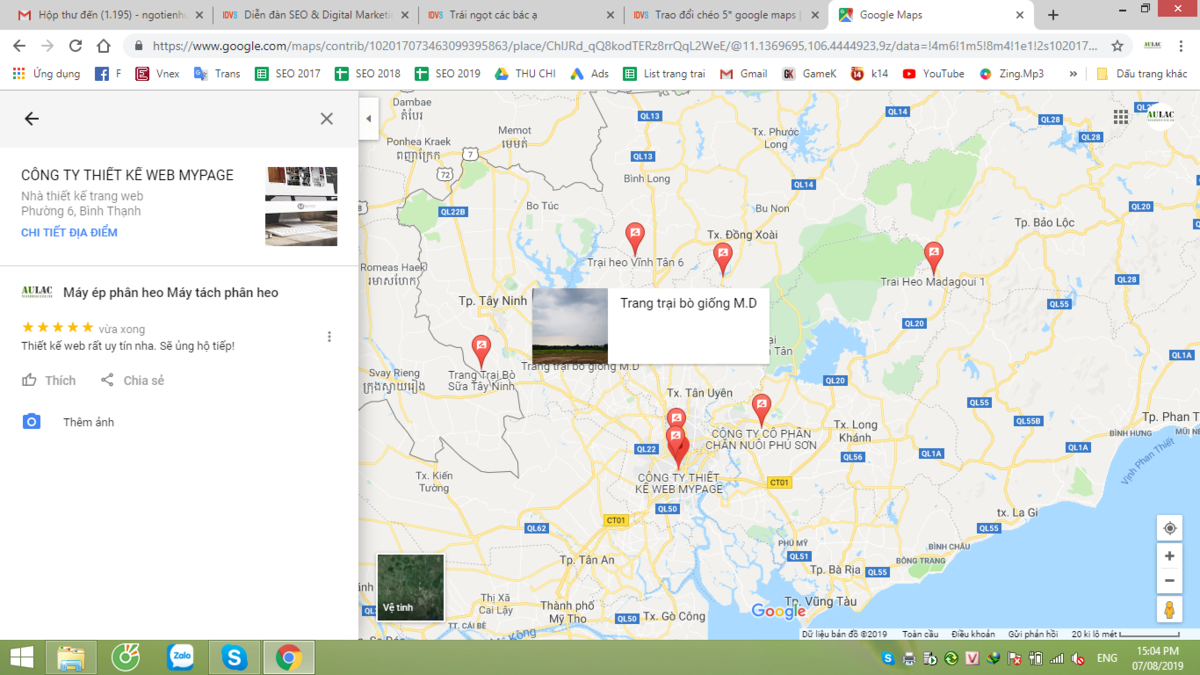The height and width of the screenshot is (675, 1200).
Task: Click the Phú Sơn livestock company map pin
Action: click(761, 410)
